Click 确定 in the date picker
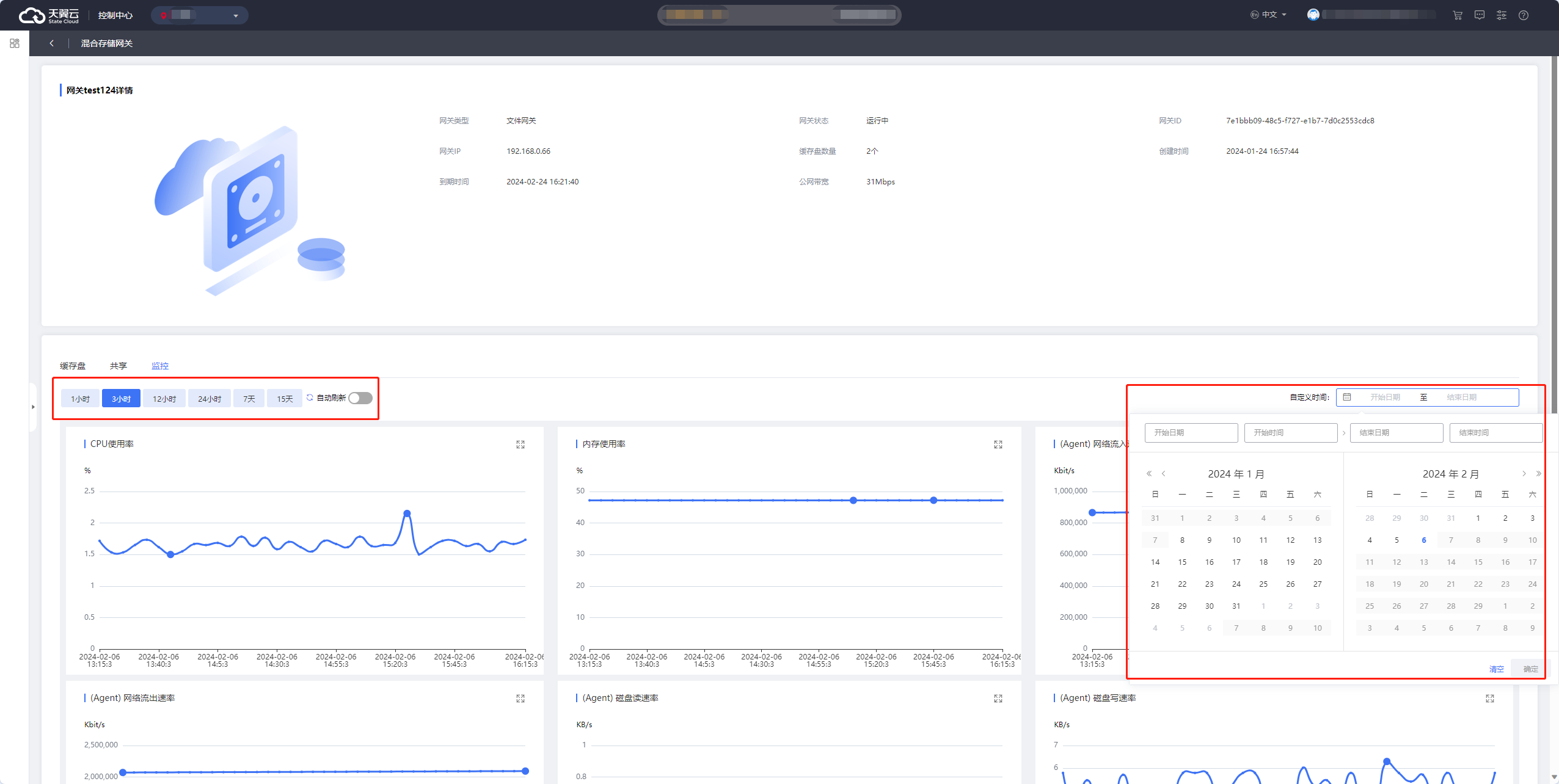 click(x=1530, y=669)
